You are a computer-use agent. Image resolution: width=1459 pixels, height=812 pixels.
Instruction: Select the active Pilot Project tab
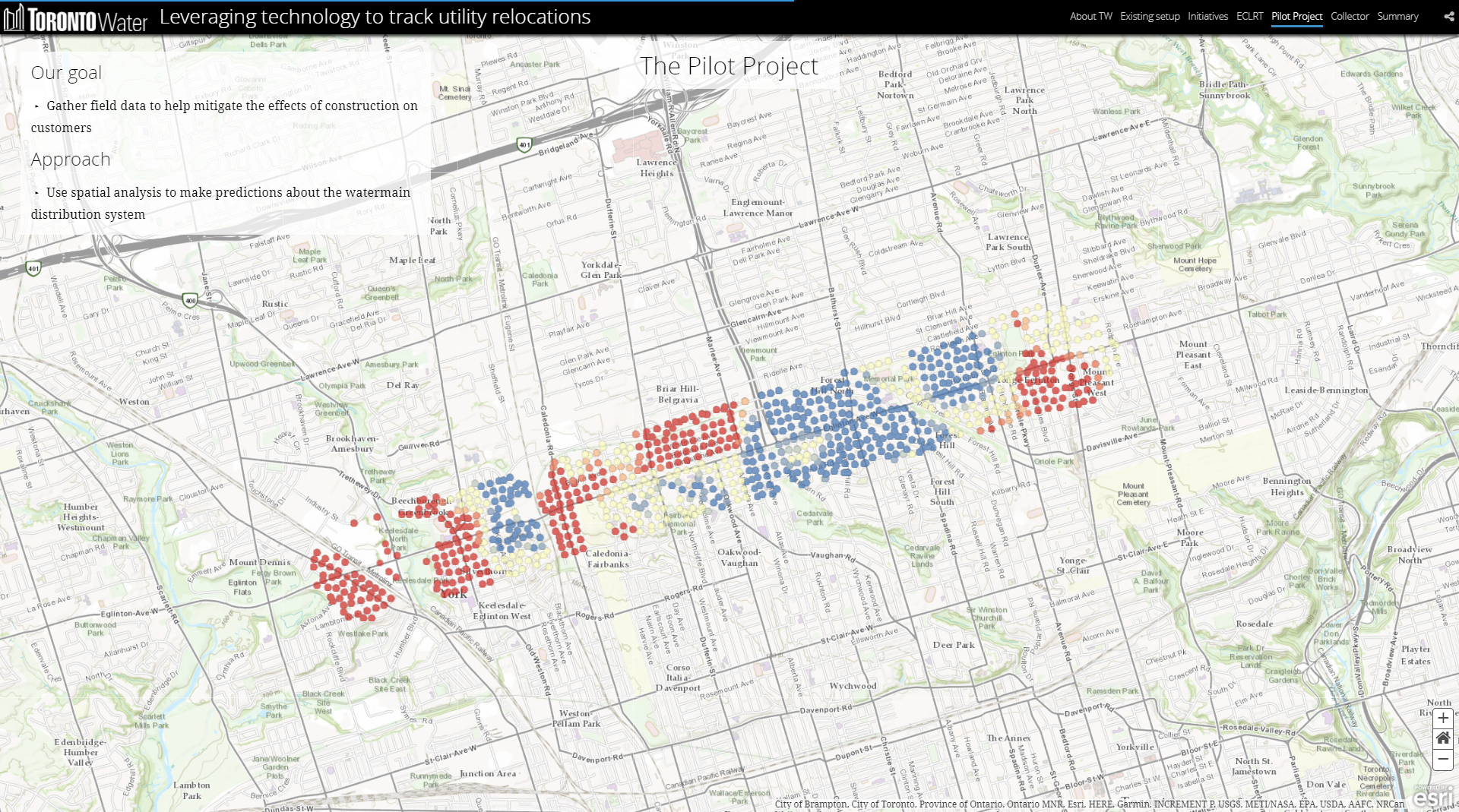(x=1296, y=17)
